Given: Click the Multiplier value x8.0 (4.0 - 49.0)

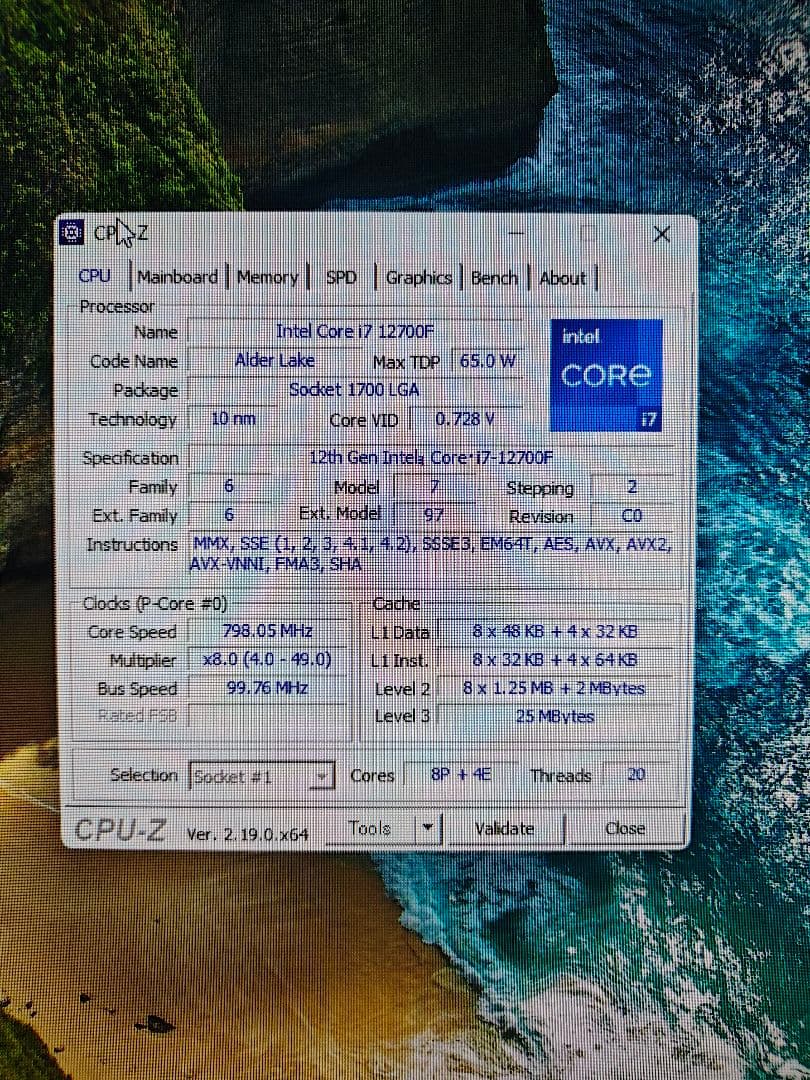Looking at the screenshot, I should coord(268,659).
